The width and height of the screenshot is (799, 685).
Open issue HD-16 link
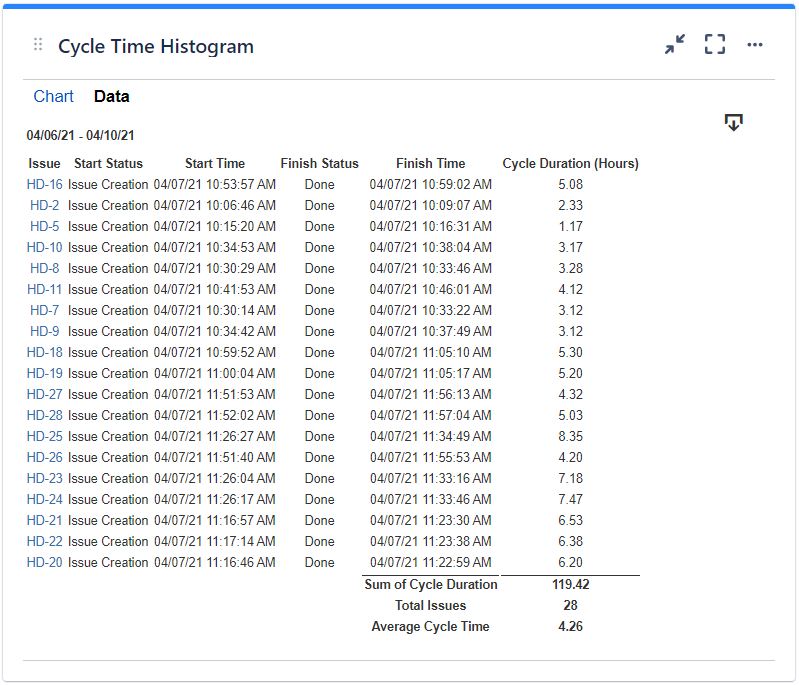(x=44, y=185)
